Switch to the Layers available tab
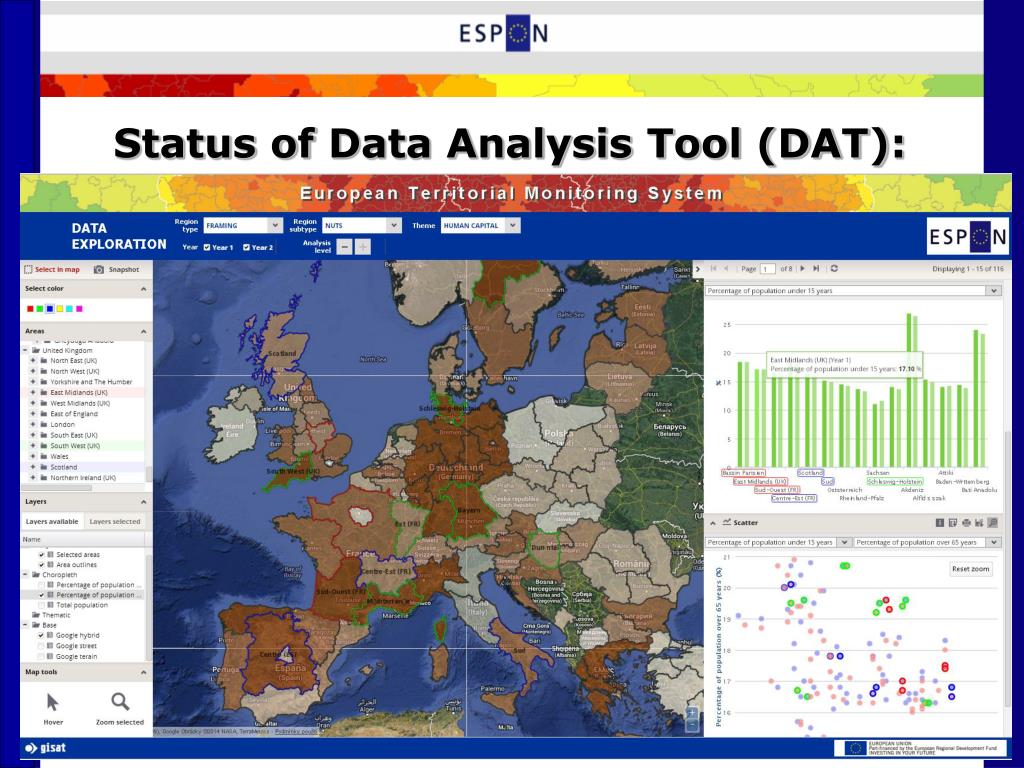 [x=52, y=521]
